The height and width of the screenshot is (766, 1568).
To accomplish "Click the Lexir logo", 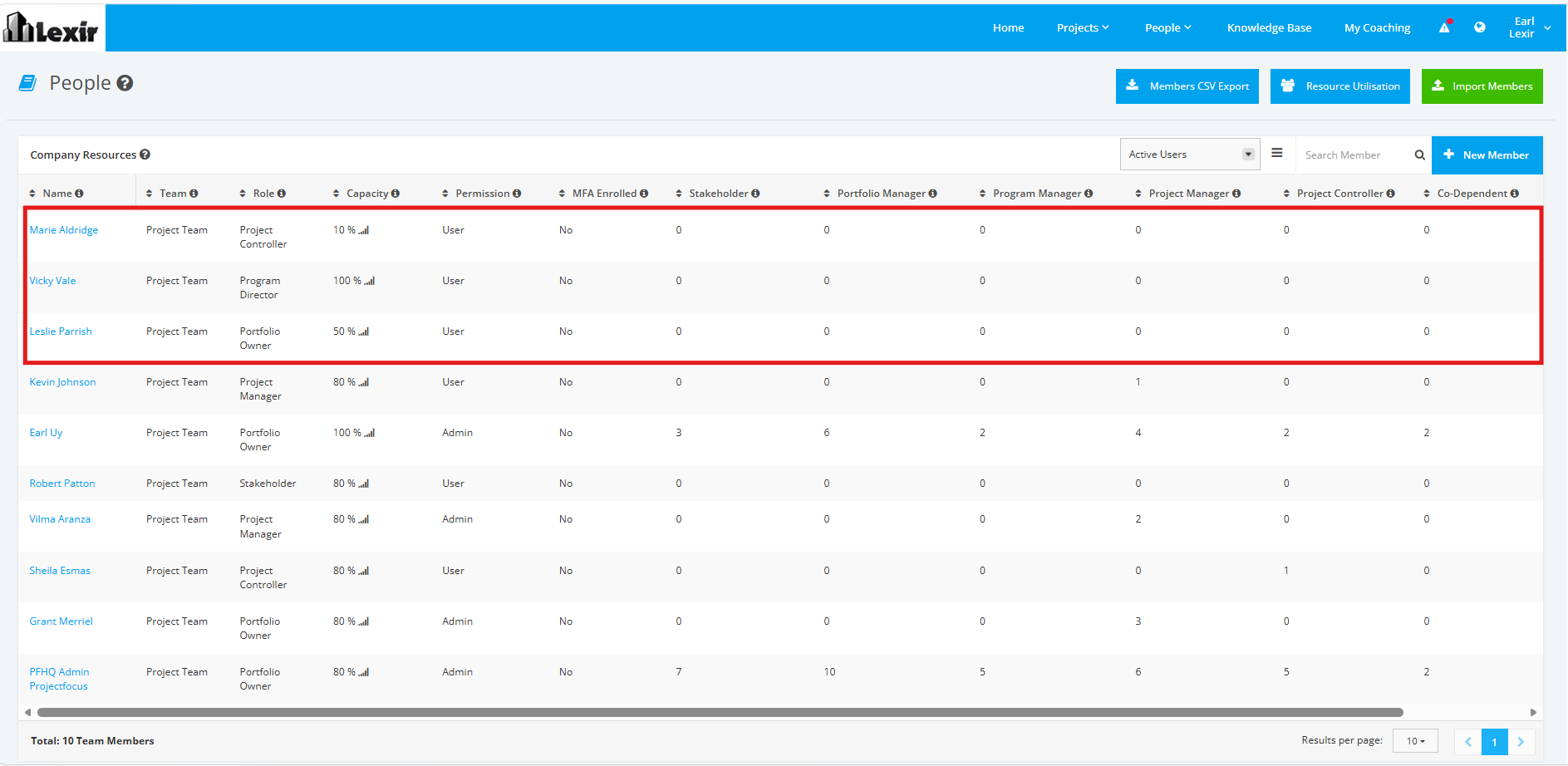I will (52, 27).
